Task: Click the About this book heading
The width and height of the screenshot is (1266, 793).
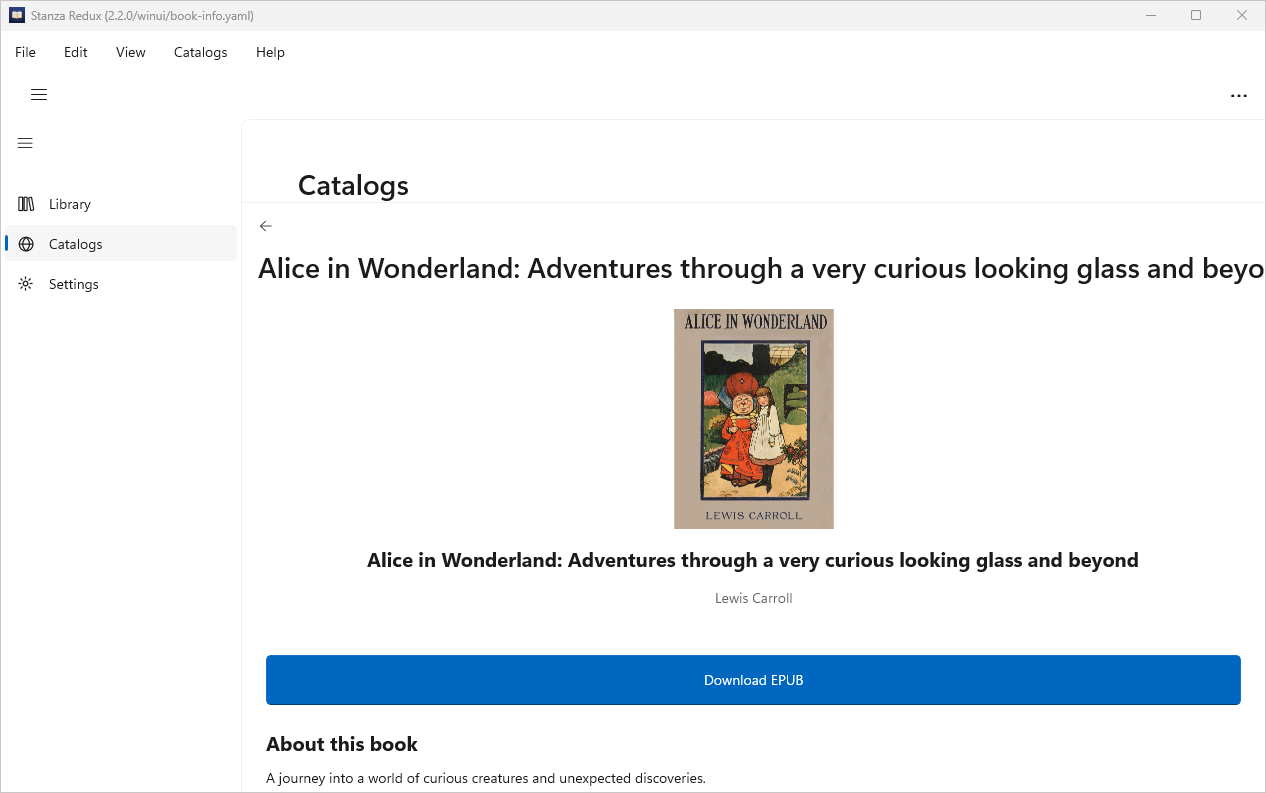Action: coord(342,744)
